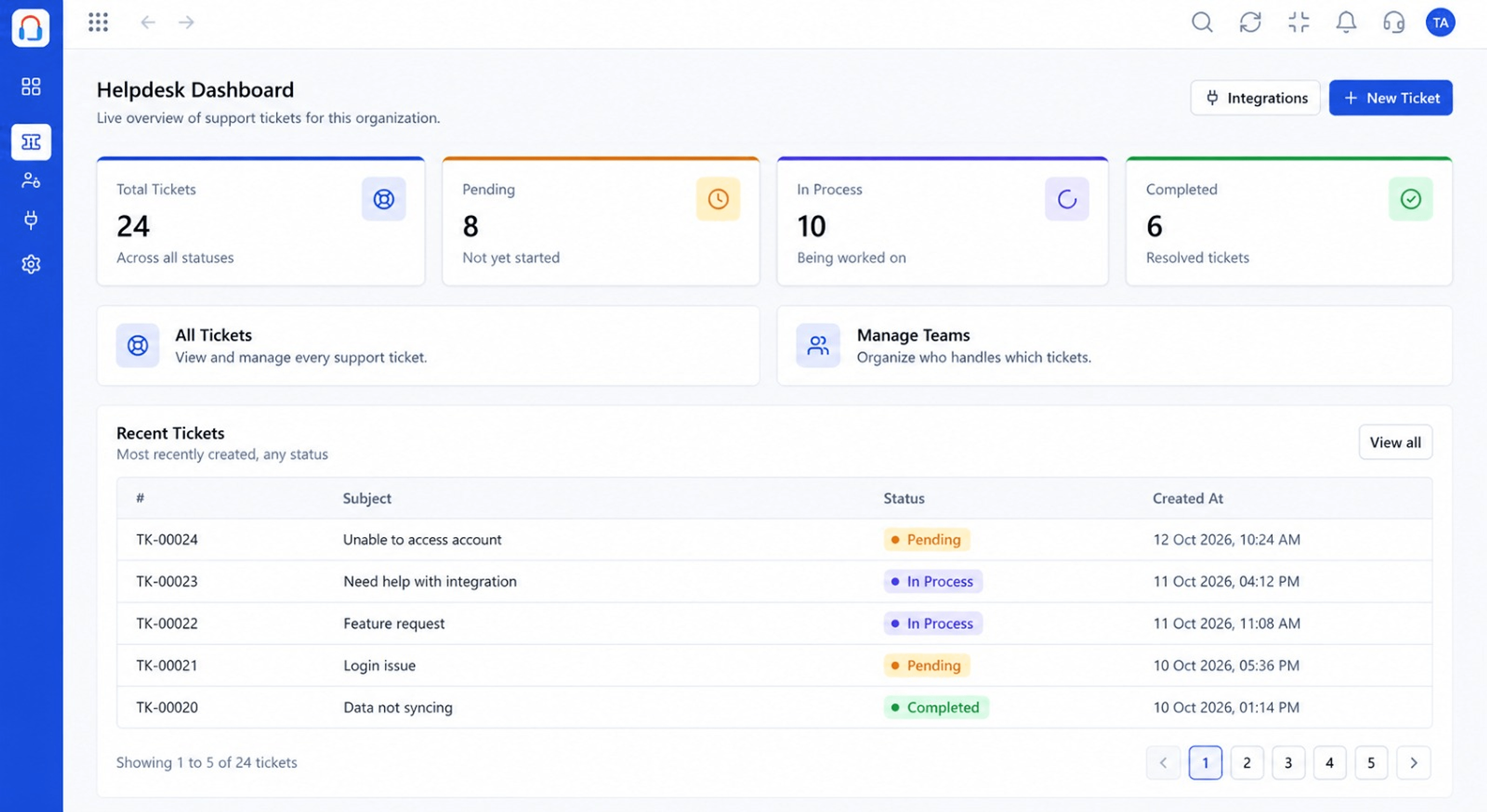Go to pagination page 5

pyautogui.click(x=1371, y=762)
